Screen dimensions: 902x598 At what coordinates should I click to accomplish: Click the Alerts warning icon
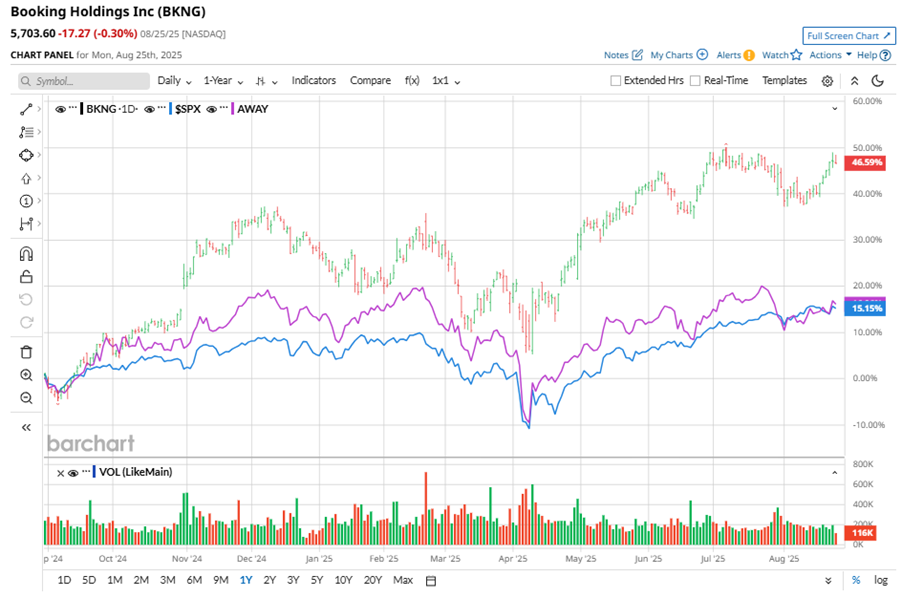coord(749,55)
